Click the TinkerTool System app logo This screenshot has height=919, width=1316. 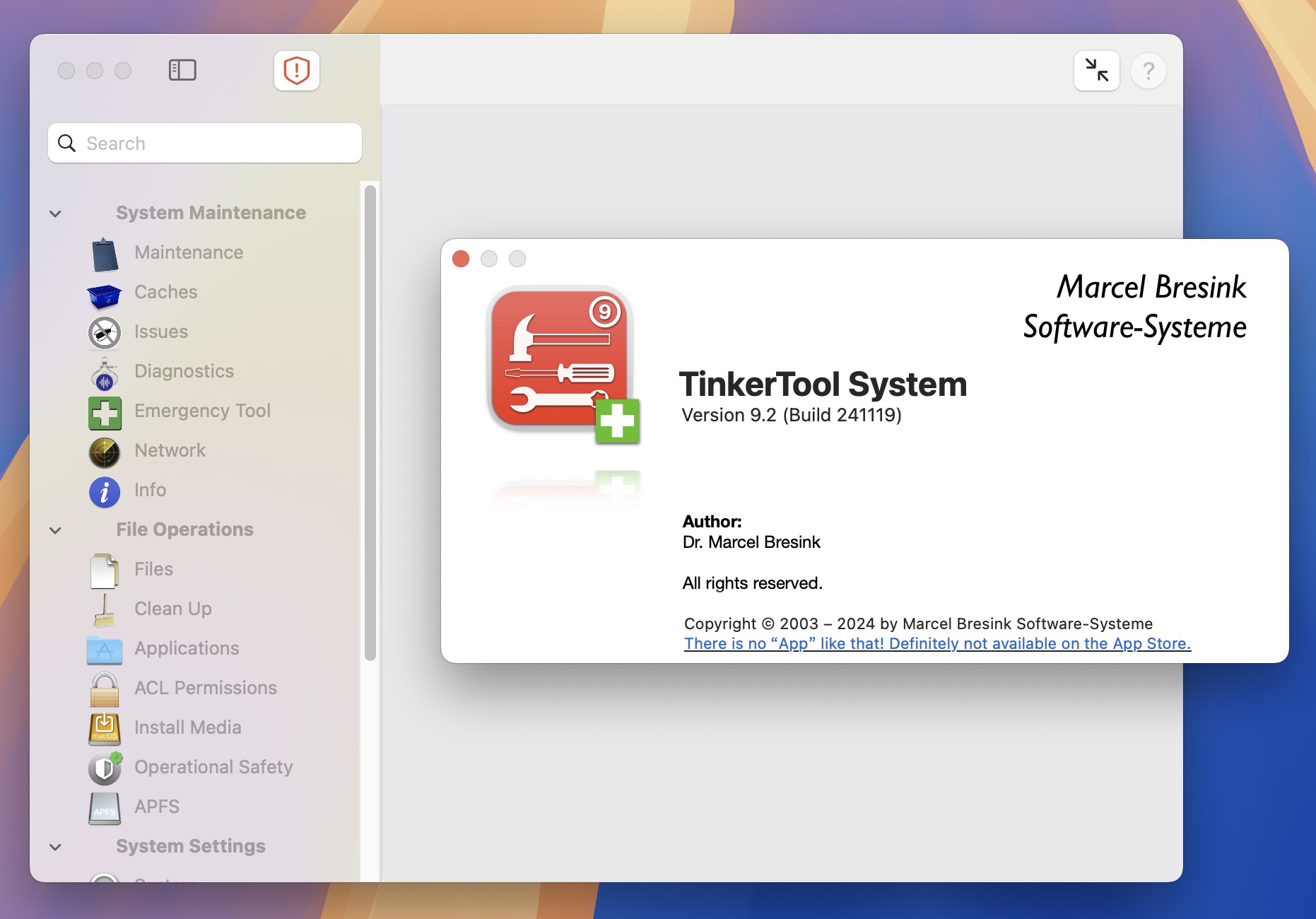pyautogui.click(x=563, y=364)
